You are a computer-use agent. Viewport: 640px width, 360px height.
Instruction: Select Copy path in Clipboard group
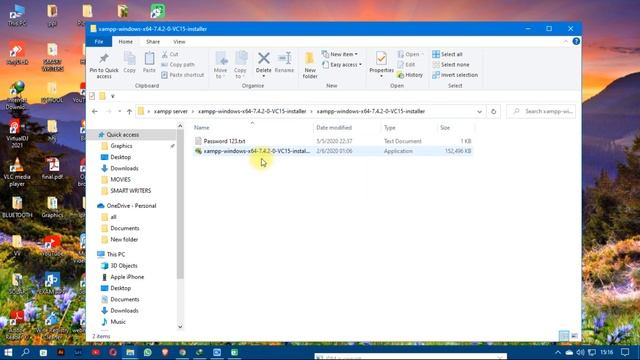[178, 64]
